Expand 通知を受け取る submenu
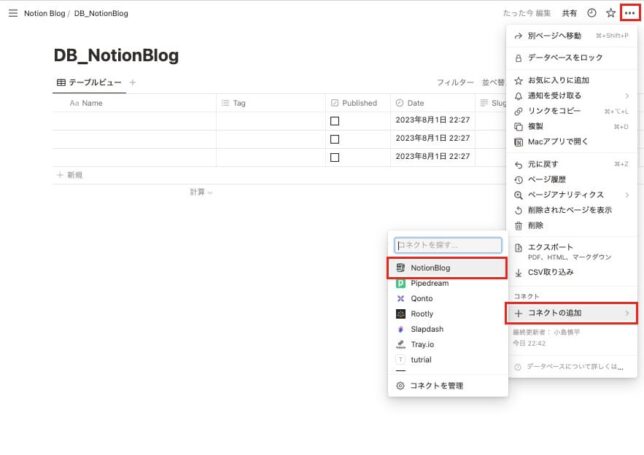Image resolution: width=644 pixels, height=455 pixels. pos(572,96)
